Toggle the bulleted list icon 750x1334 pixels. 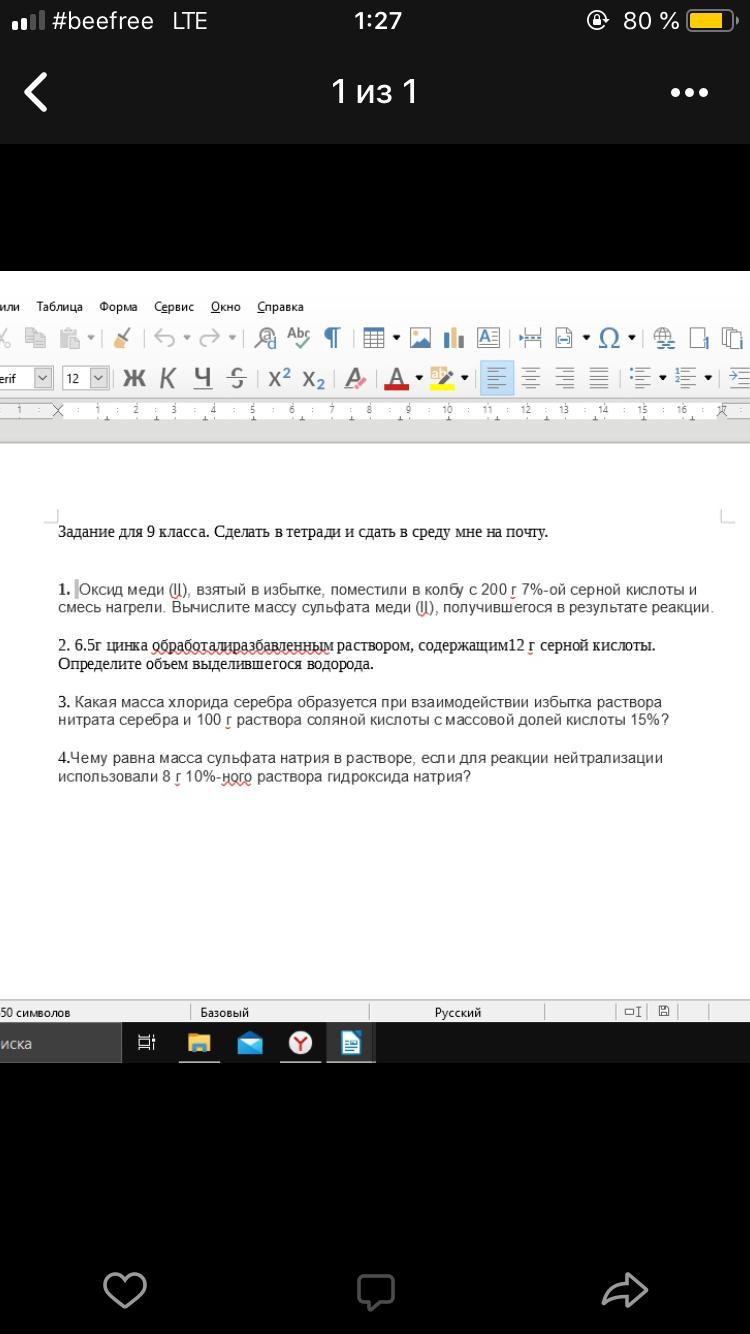click(x=641, y=378)
